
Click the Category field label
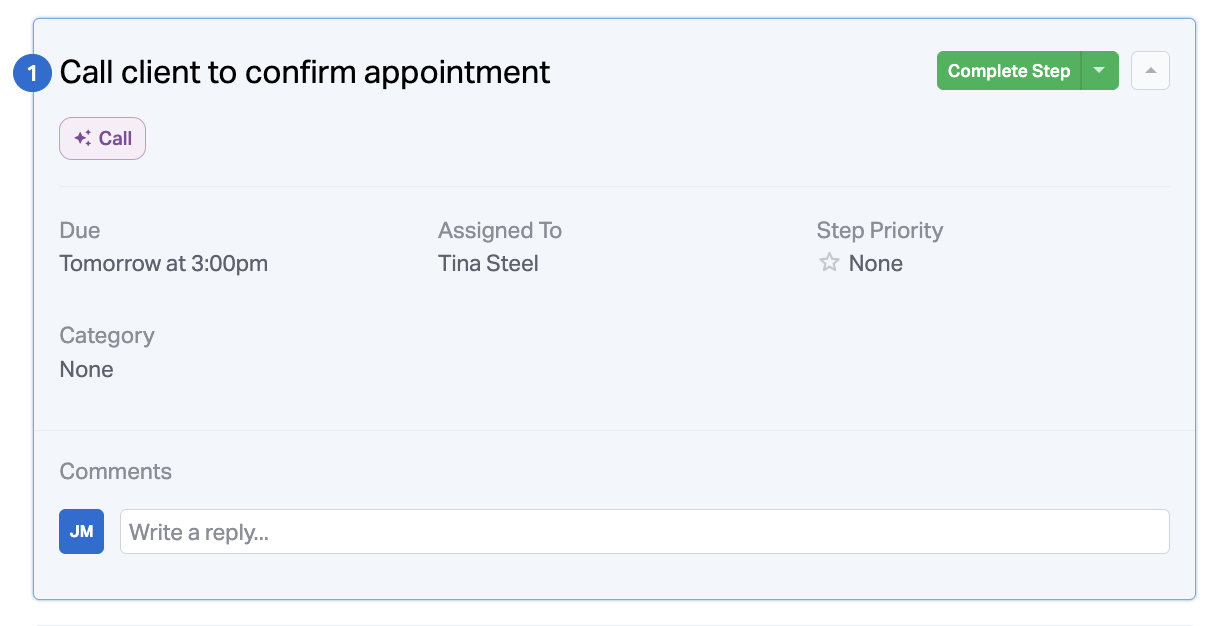pyautogui.click(x=107, y=336)
